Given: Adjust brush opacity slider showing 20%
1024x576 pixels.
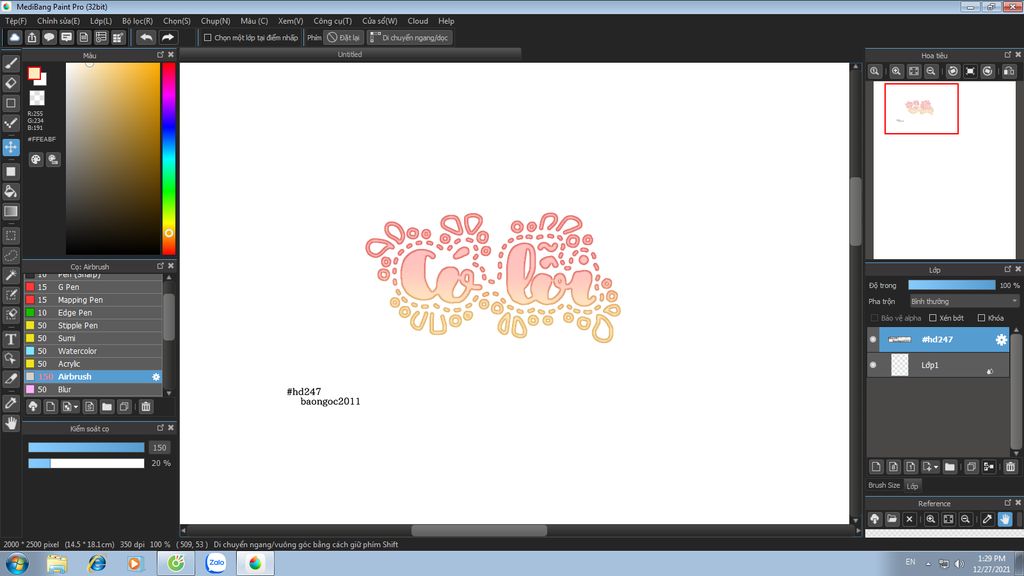Looking at the screenshot, I should [86, 463].
